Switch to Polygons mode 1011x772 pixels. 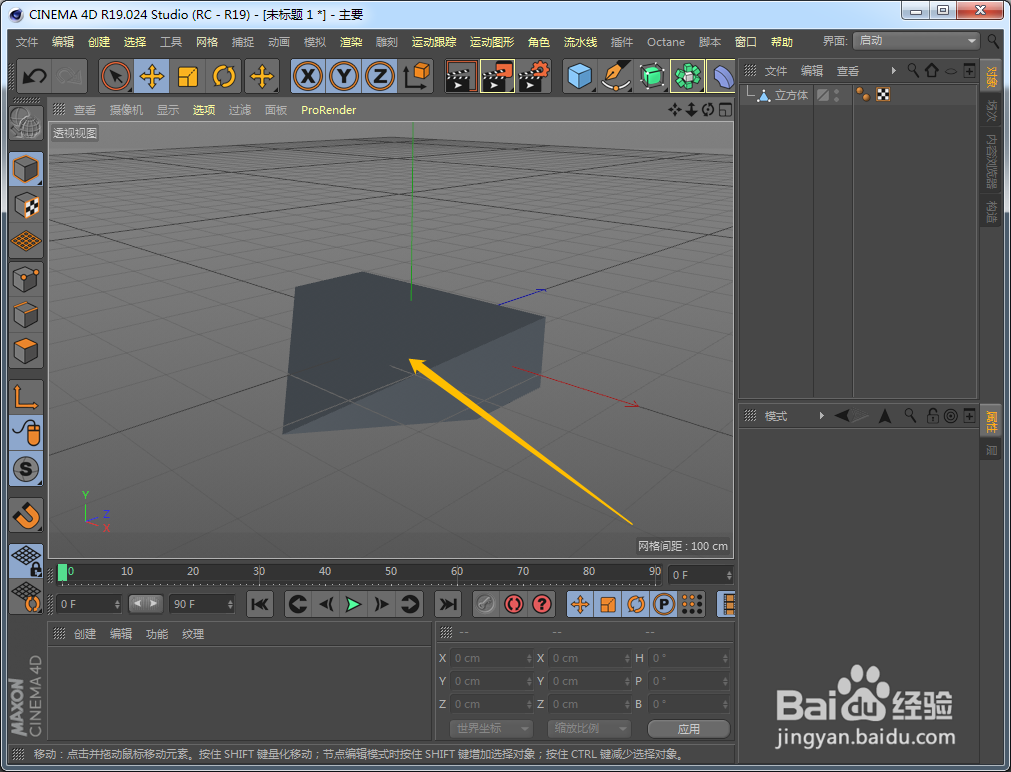tap(26, 351)
